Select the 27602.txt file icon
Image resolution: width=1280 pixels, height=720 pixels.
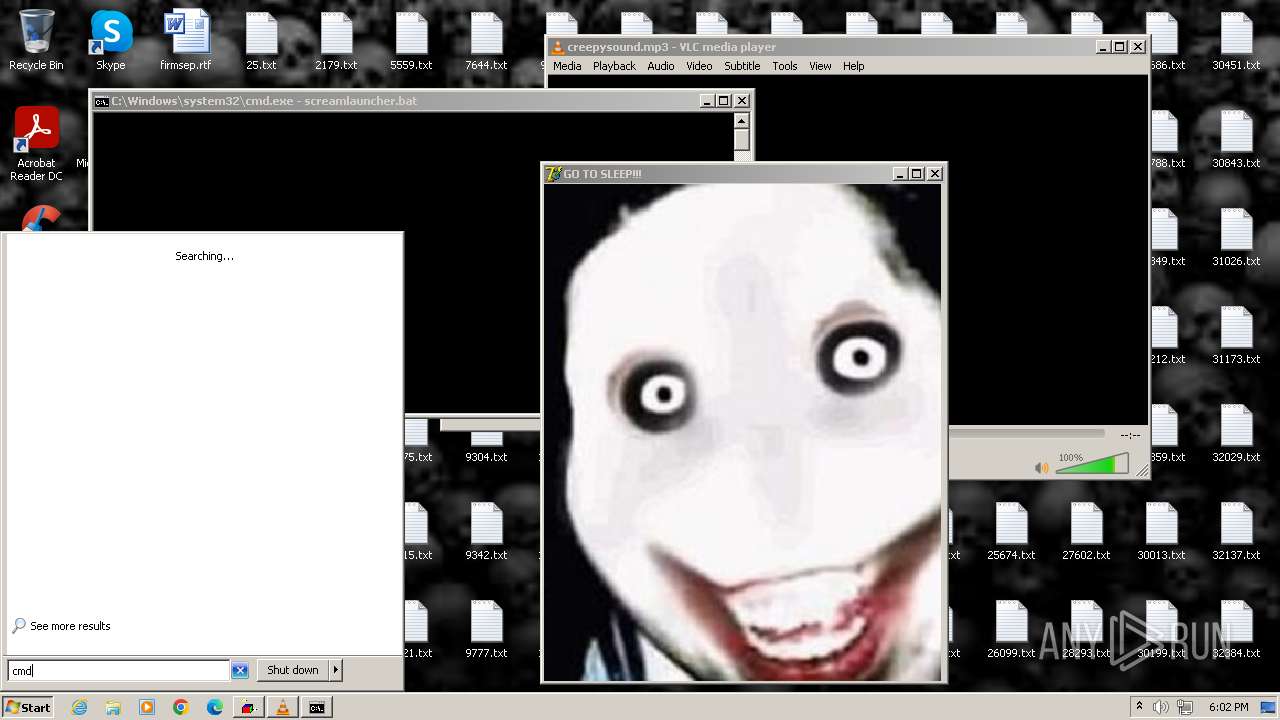click(x=1086, y=531)
